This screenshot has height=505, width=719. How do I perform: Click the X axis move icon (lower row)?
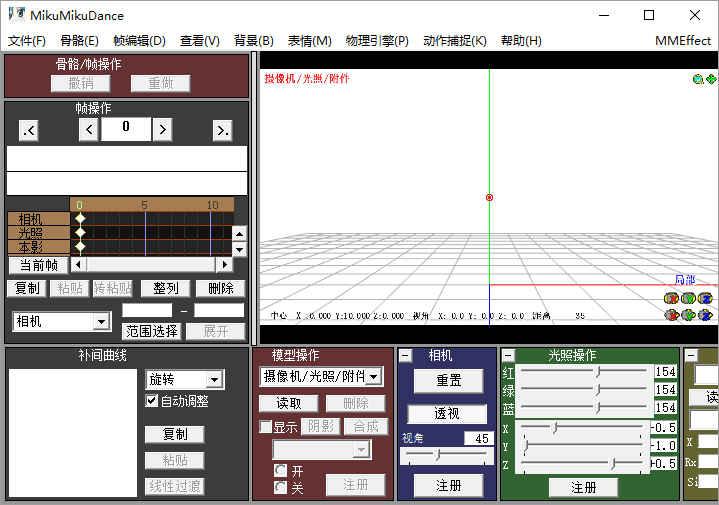pyautogui.click(x=672, y=315)
